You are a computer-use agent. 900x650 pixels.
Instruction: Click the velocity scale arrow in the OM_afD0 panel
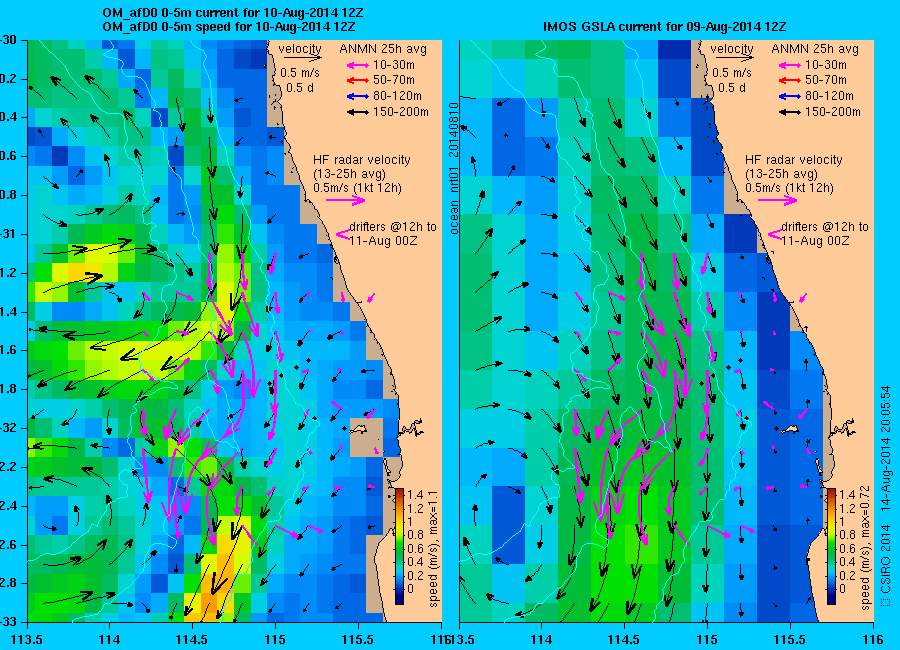click(302, 58)
